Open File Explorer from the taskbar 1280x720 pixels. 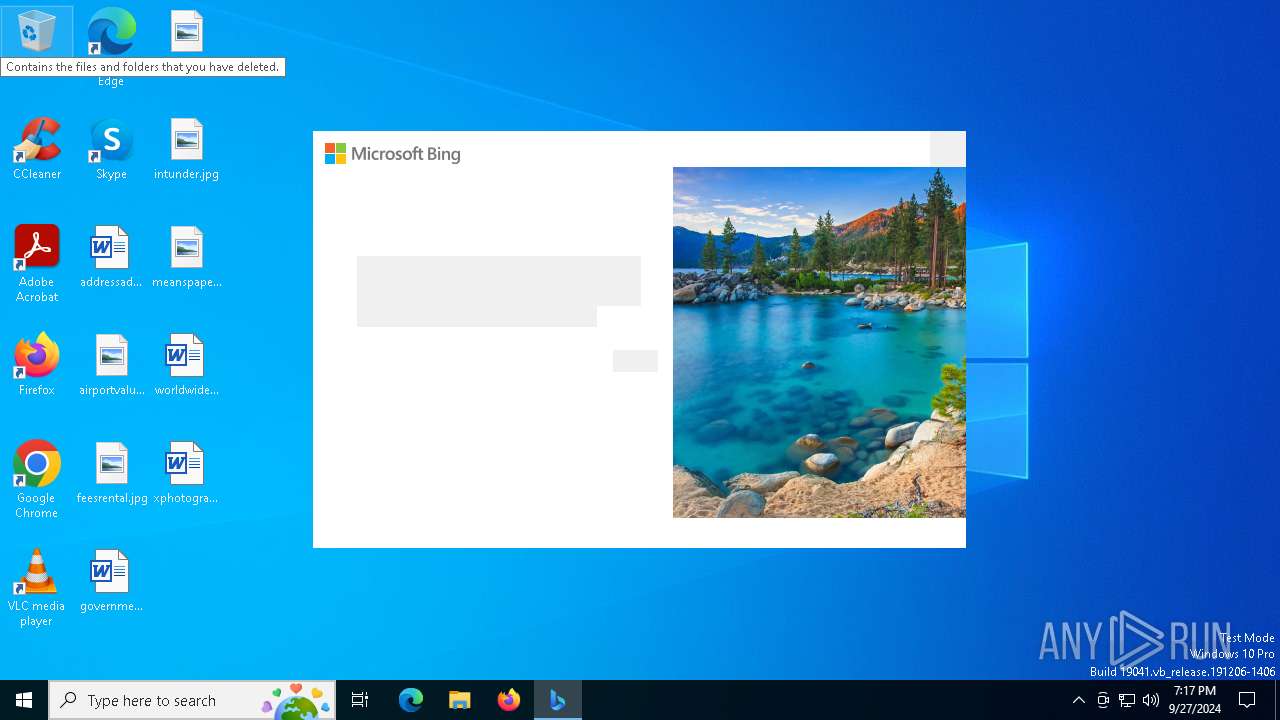coord(460,700)
